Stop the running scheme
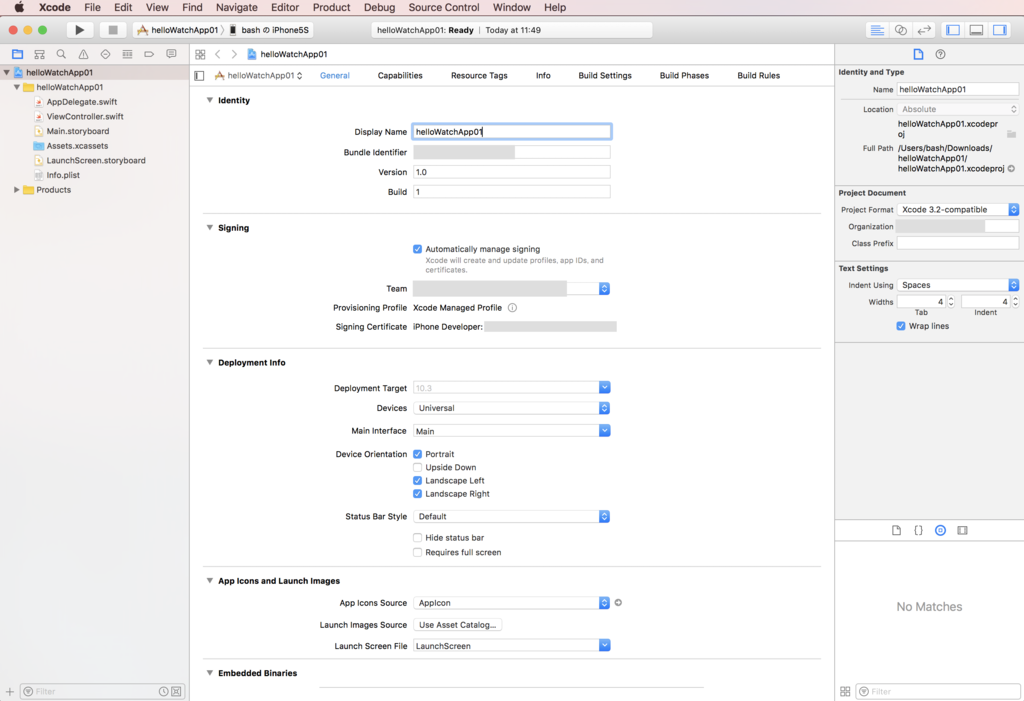This screenshot has height=701, width=1024. (112, 30)
